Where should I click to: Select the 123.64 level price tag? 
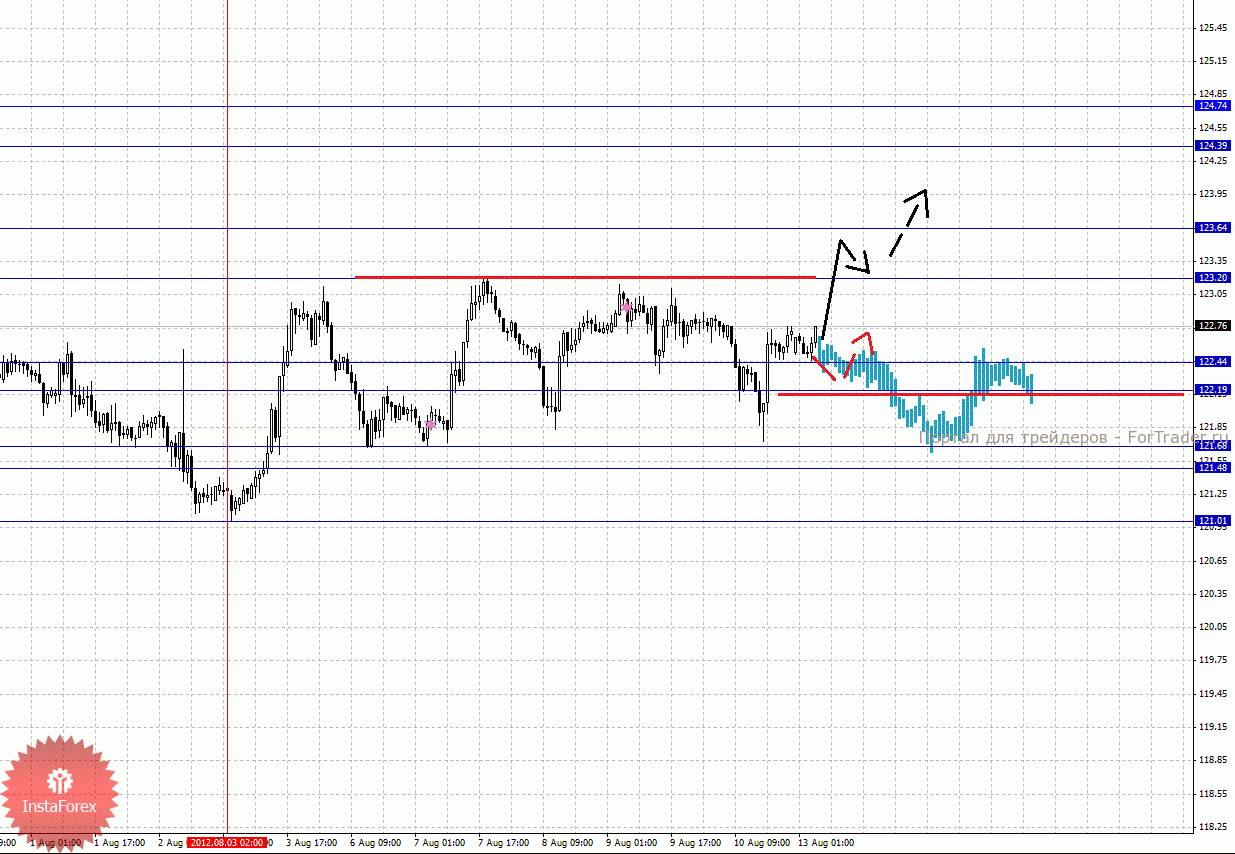[1213, 228]
